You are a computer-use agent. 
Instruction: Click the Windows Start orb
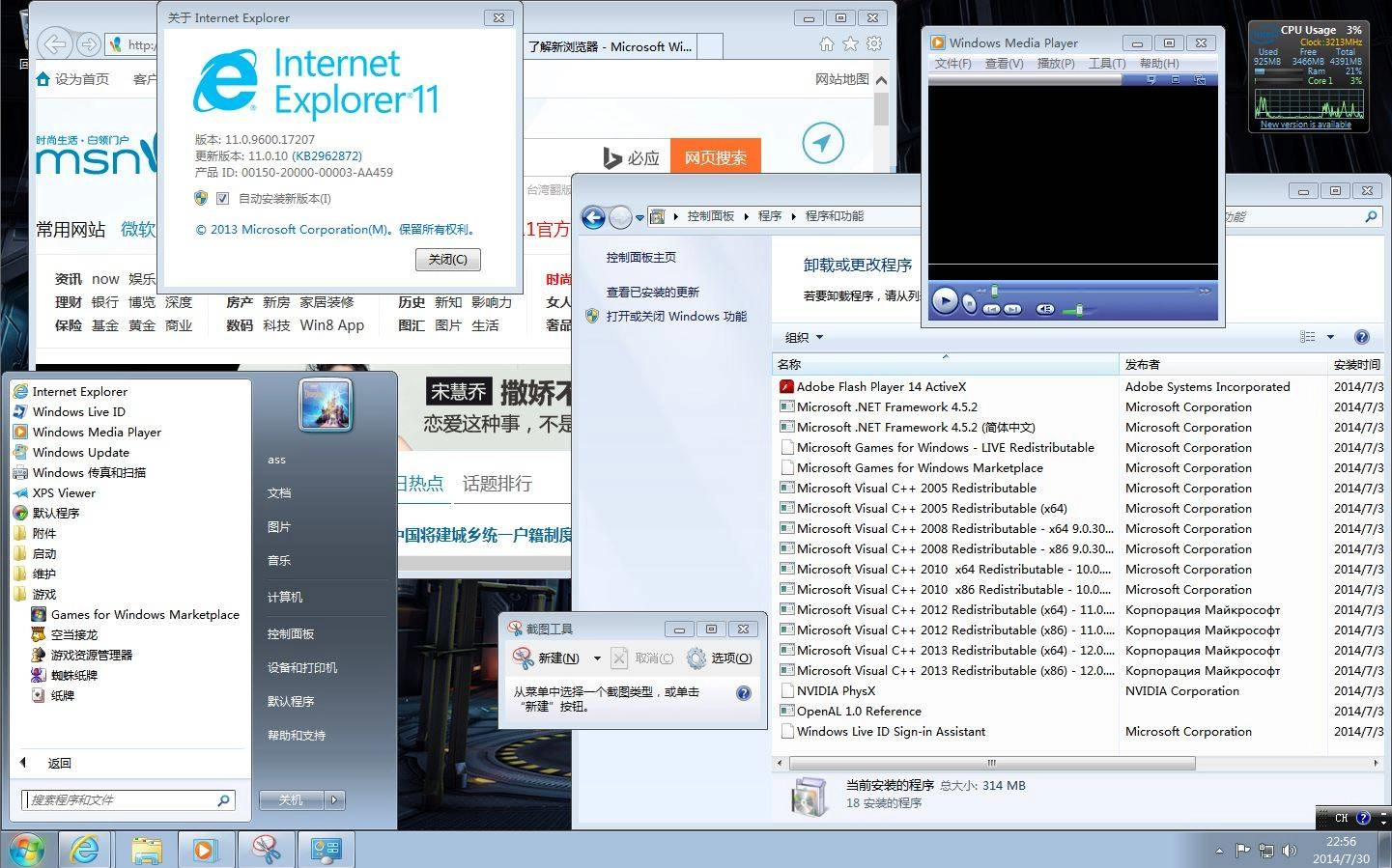click(x=27, y=850)
